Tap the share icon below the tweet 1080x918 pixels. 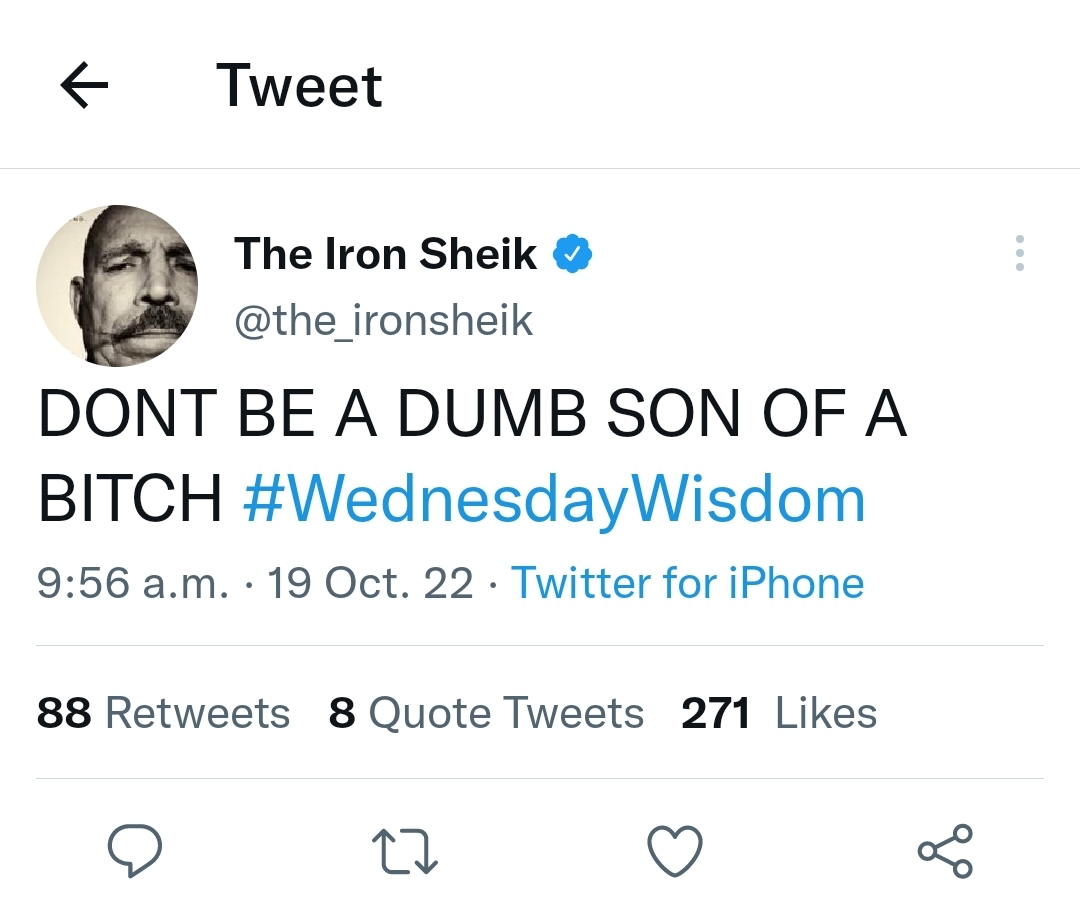click(x=945, y=851)
